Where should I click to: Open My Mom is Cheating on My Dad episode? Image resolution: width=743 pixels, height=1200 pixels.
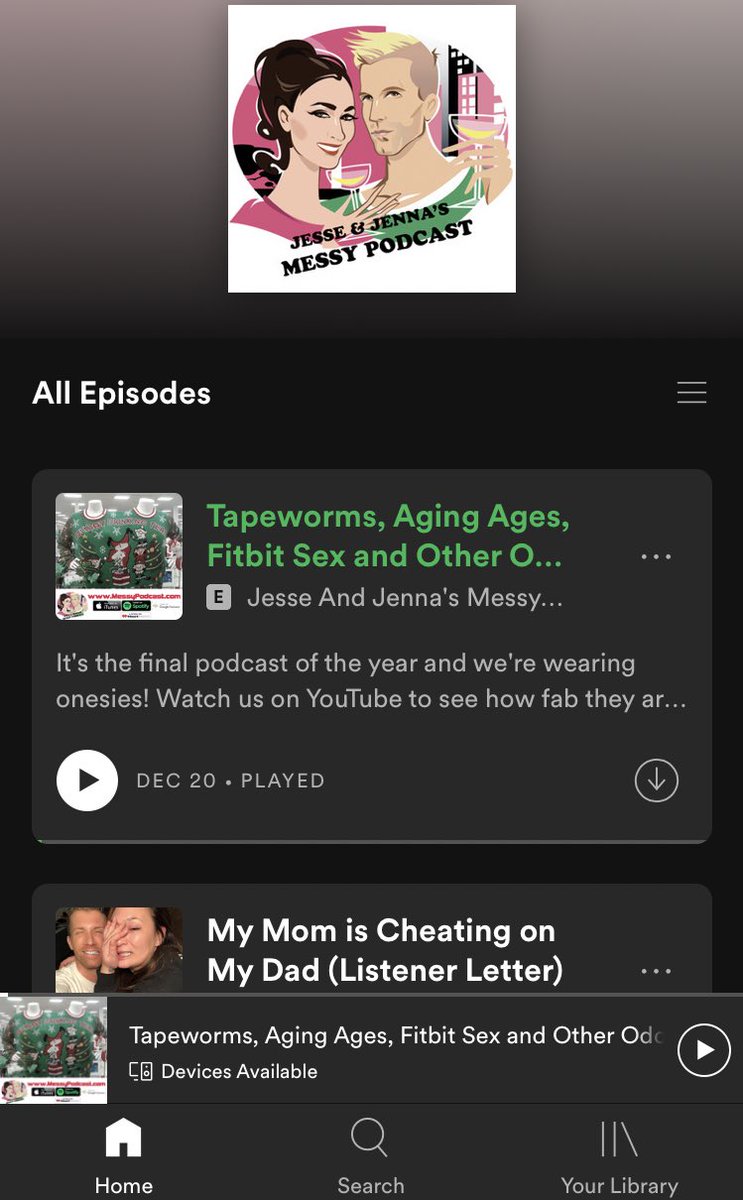point(385,950)
